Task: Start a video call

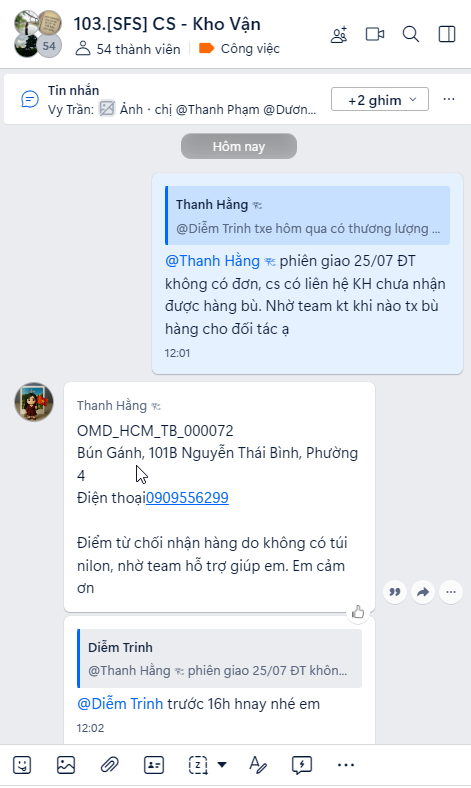Action: pos(375,34)
